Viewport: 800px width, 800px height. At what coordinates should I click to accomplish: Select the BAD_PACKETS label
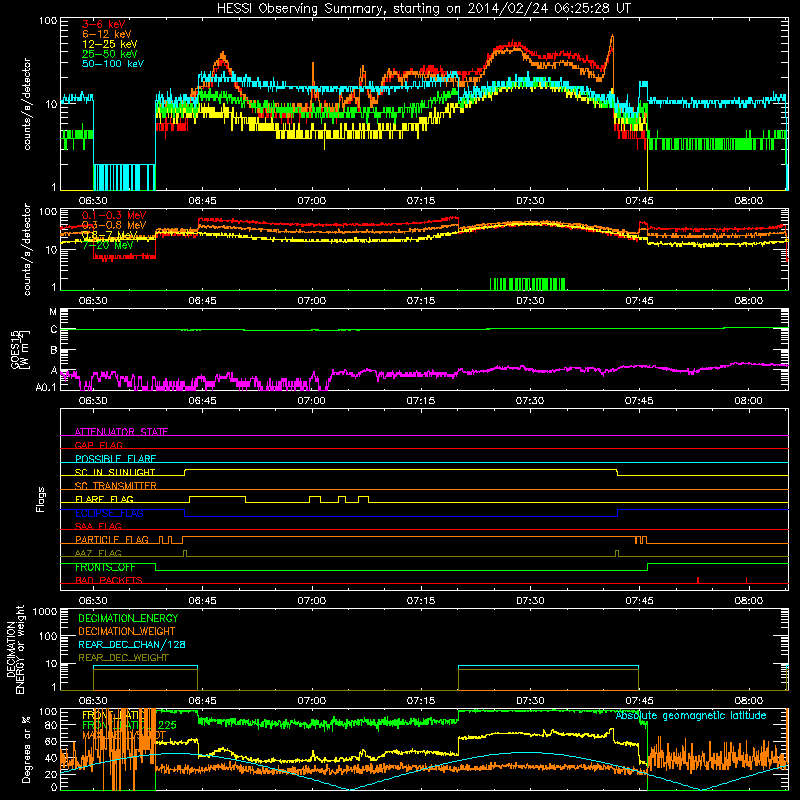[x=109, y=580]
